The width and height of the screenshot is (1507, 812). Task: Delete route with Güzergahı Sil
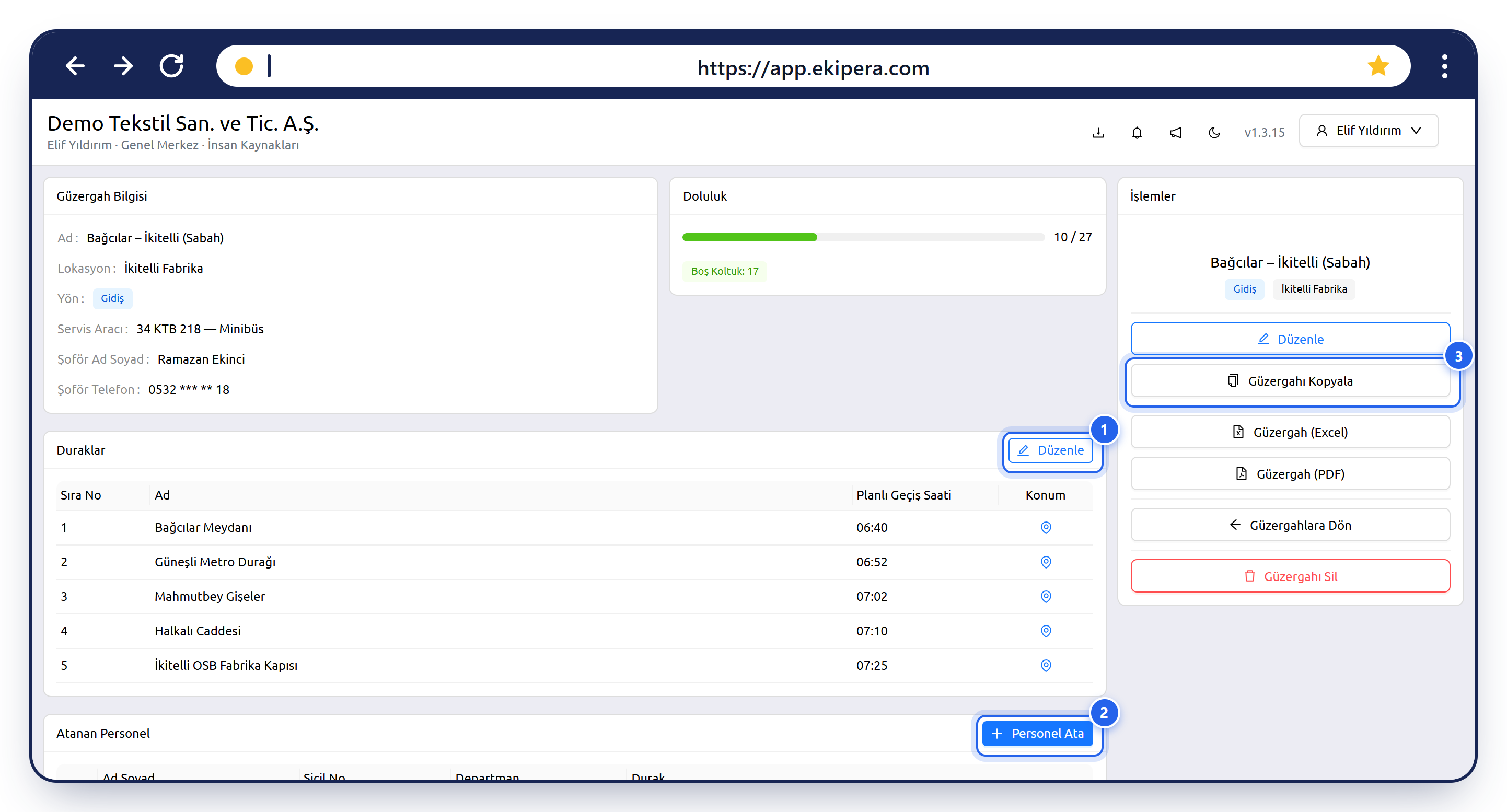tap(1290, 576)
